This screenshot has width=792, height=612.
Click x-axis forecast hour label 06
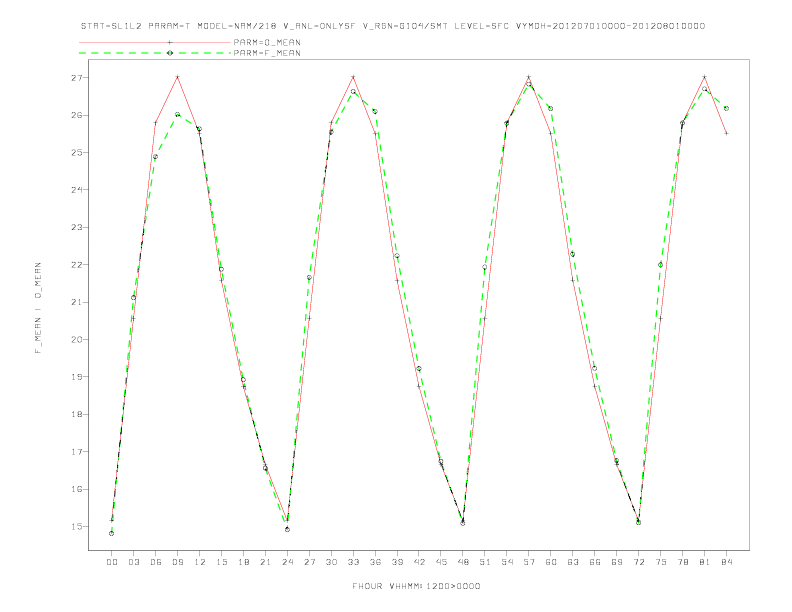click(156, 562)
